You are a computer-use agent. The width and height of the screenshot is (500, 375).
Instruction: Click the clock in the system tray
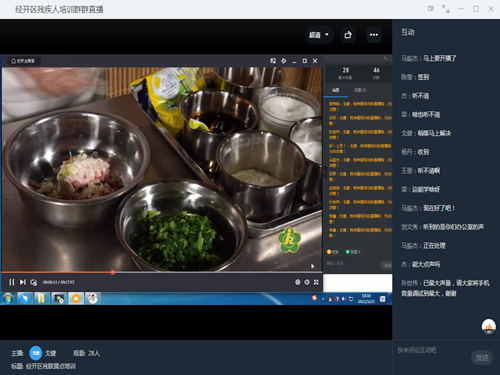click(366, 298)
